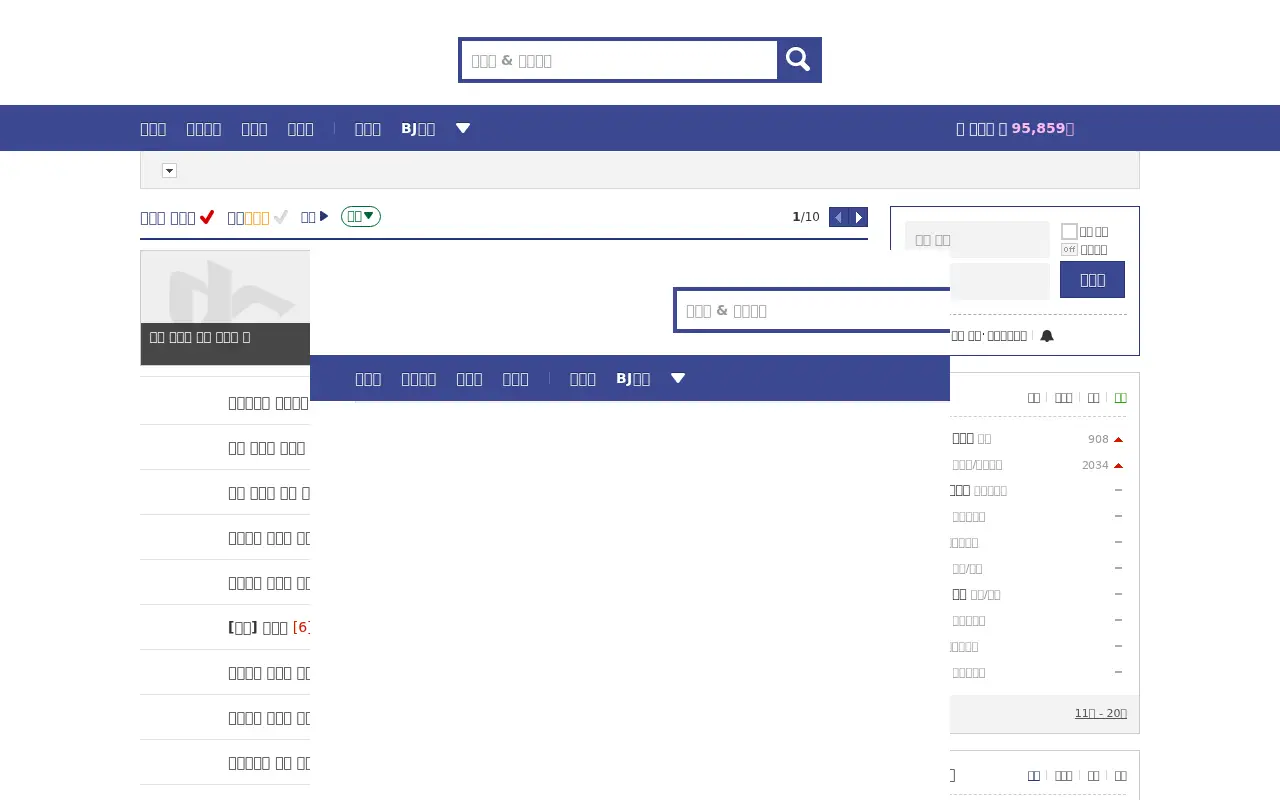Expand the white triangle menu in the main navigation bar
The image size is (1280, 800).
click(463, 128)
